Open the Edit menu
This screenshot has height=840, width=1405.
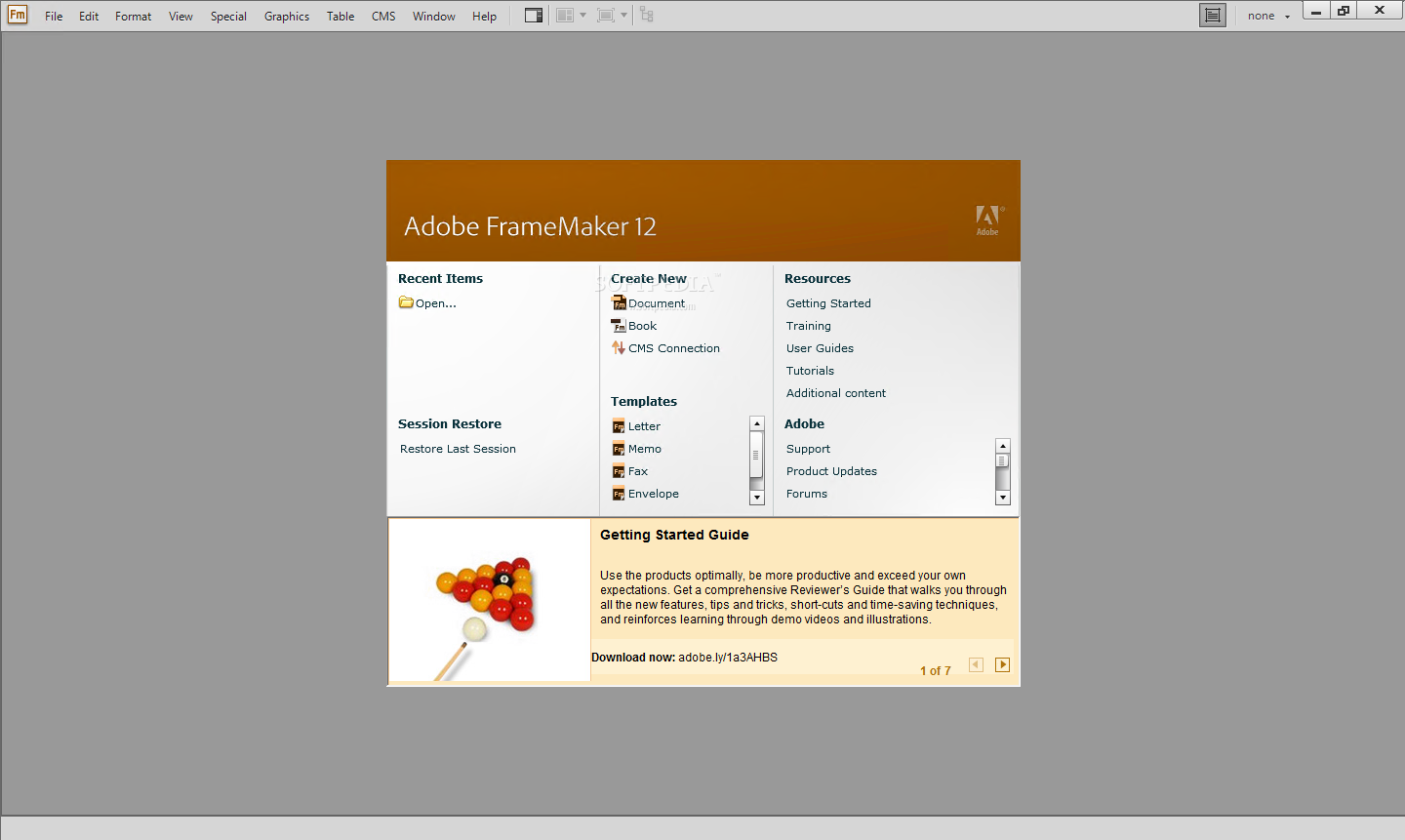[89, 16]
